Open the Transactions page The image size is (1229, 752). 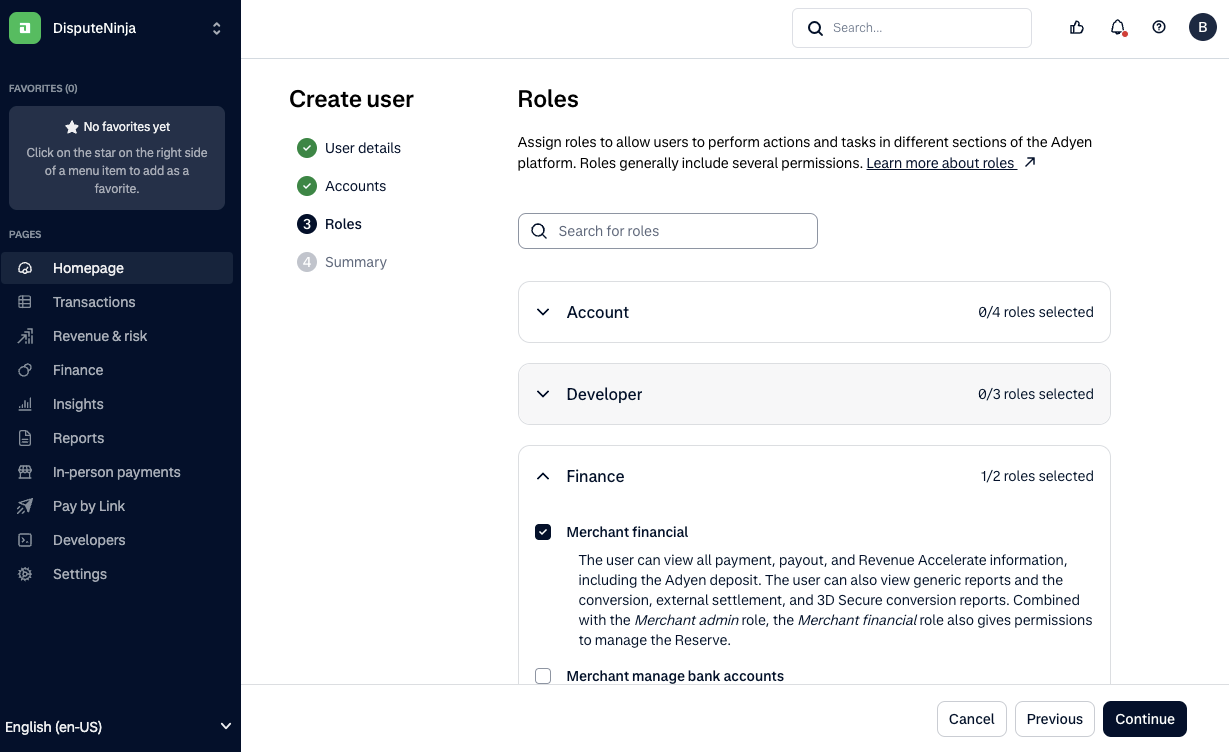tap(117, 302)
